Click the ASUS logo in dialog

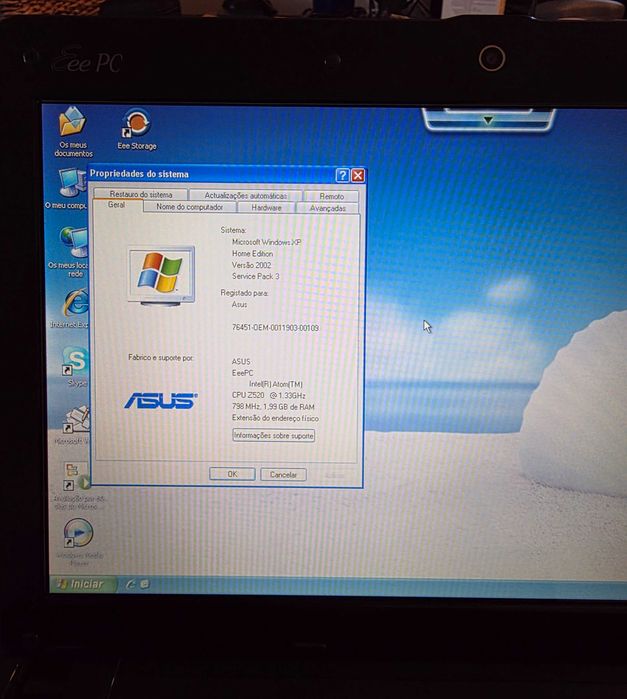[161, 400]
